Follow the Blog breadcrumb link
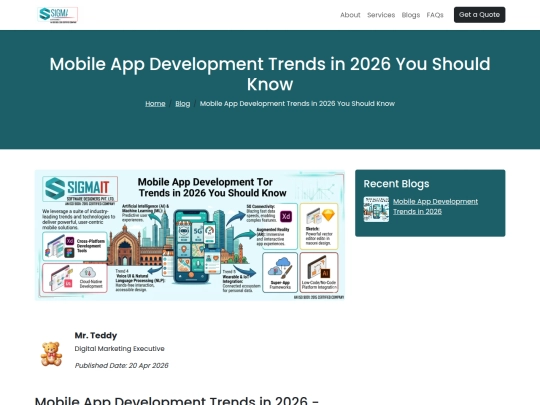 pyautogui.click(x=183, y=103)
